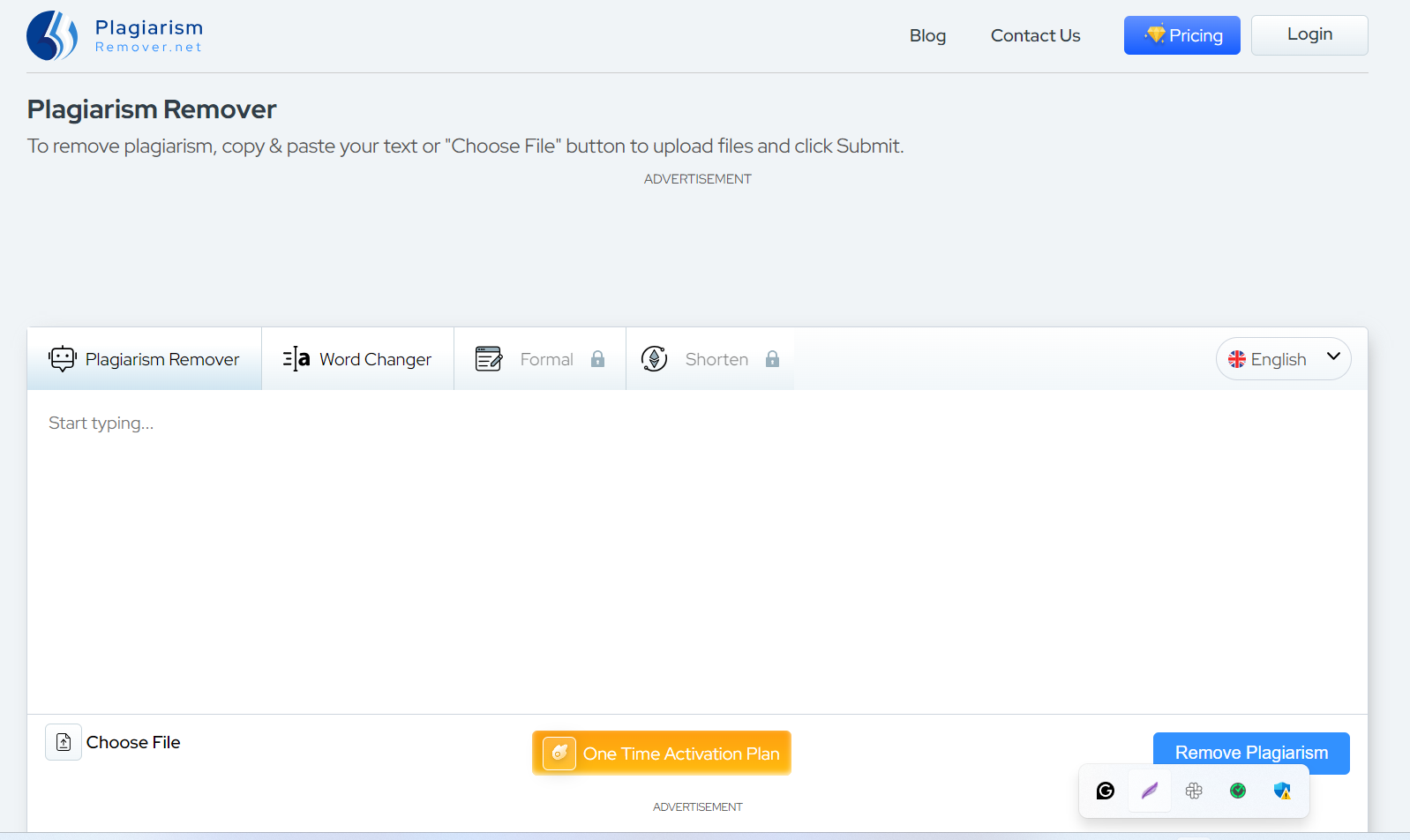Open the Blog page link

coord(927,35)
